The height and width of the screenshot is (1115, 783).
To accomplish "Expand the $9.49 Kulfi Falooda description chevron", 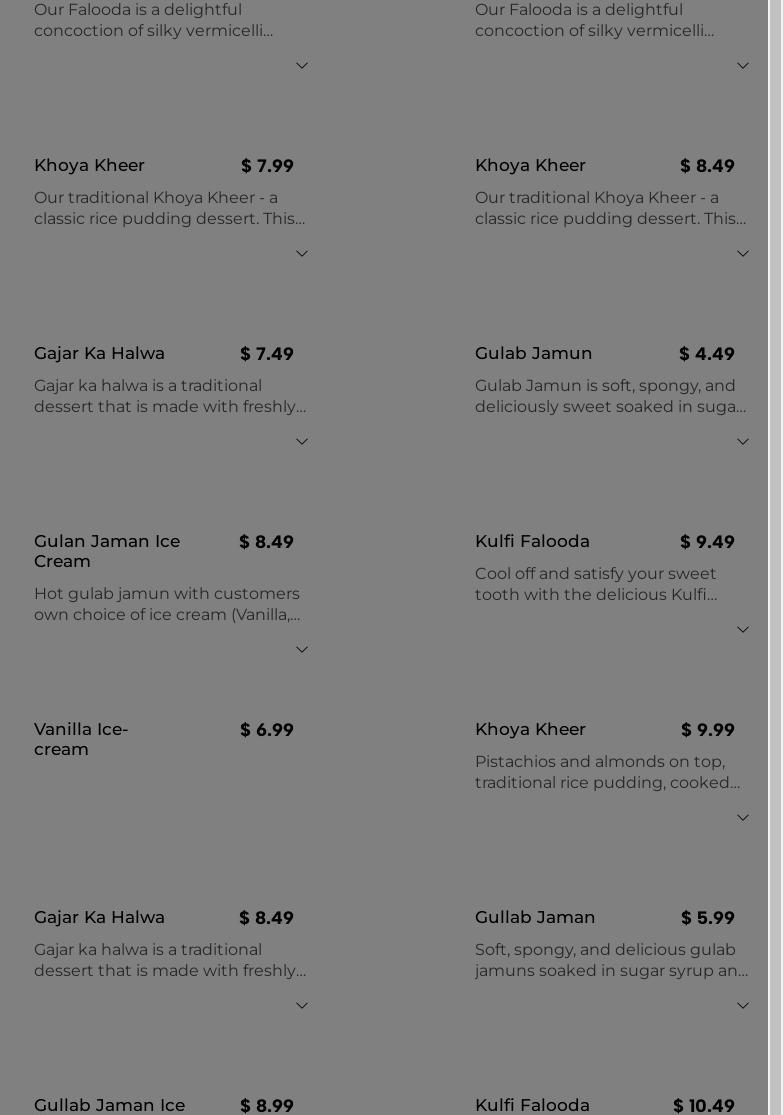I will pyautogui.click(x=743, y=630).
